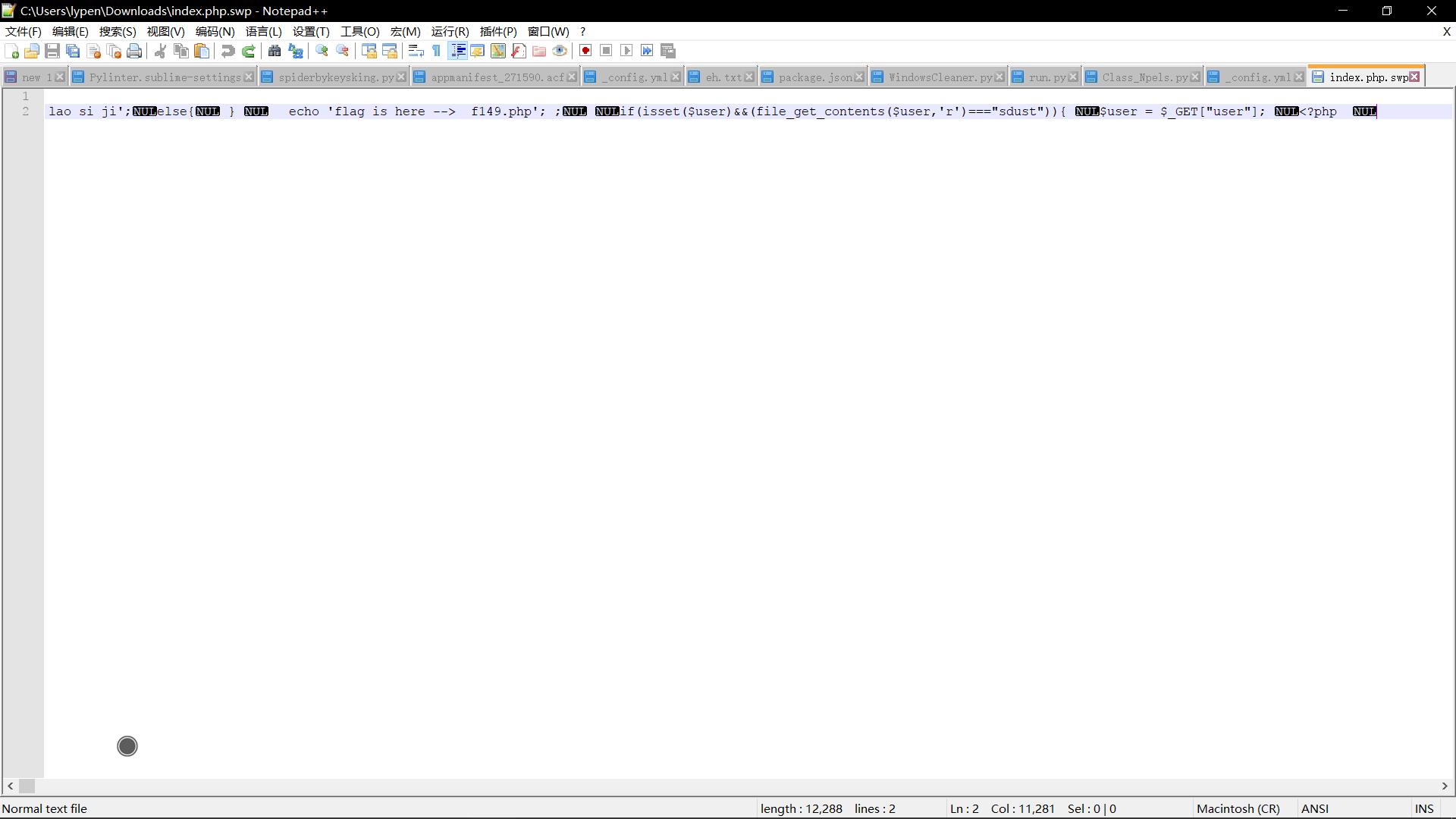This screenshot has width=1456, height=819.
Task: Open the 语言(L) language menu
Action: pos(263,31)
